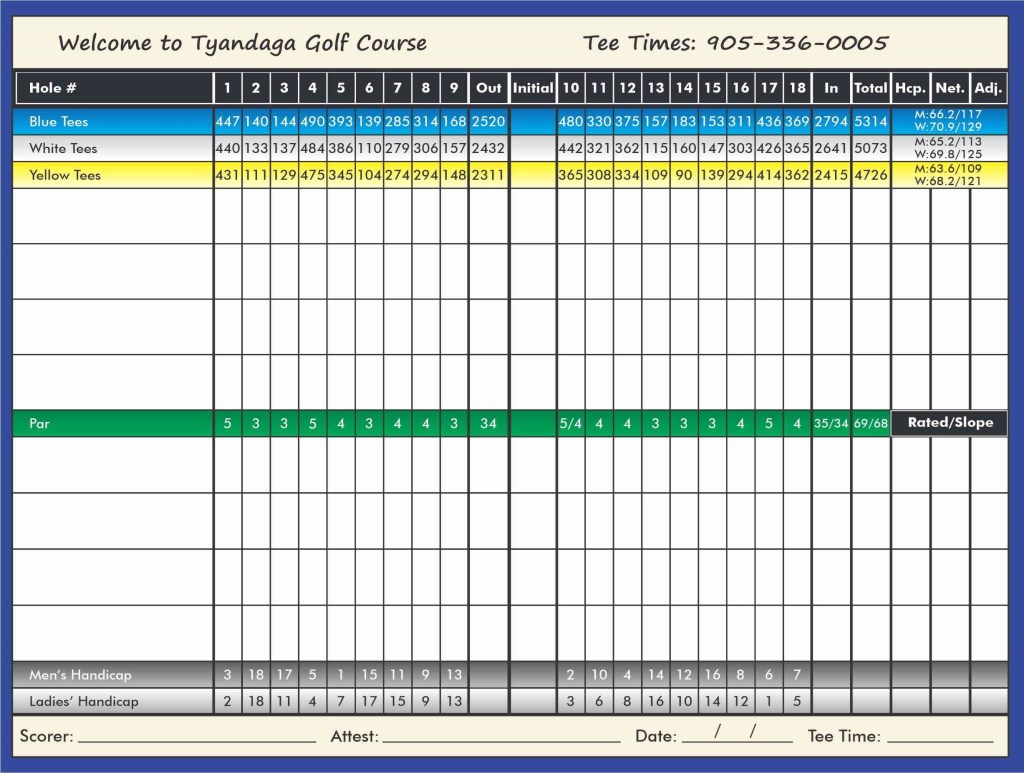Select the 'Hcp.' column header
The width and height of the screenshot is (1024, 773).
910,87
